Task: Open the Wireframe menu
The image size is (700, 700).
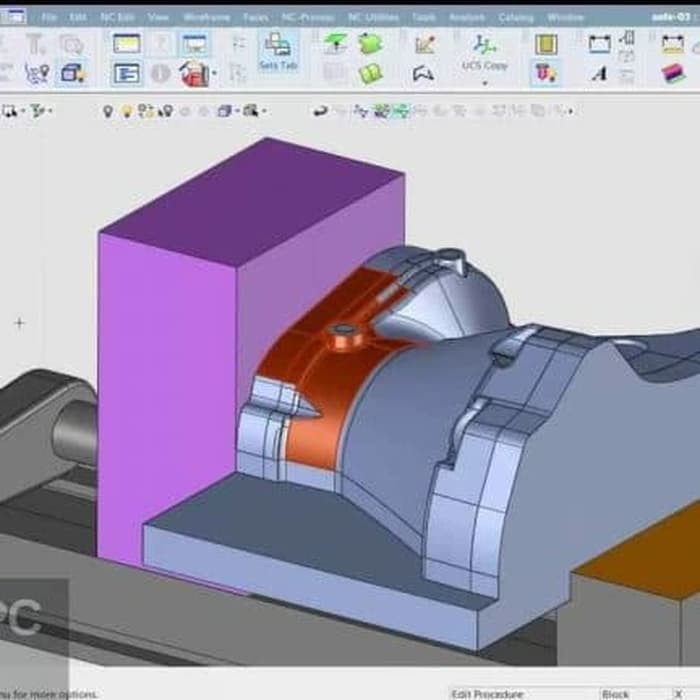Action: coord(206,17)
